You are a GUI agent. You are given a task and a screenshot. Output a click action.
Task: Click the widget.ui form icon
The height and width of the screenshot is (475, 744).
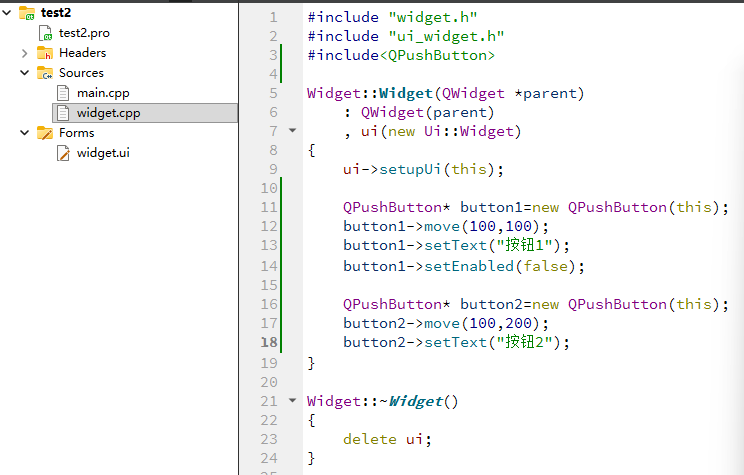point(63,153)
